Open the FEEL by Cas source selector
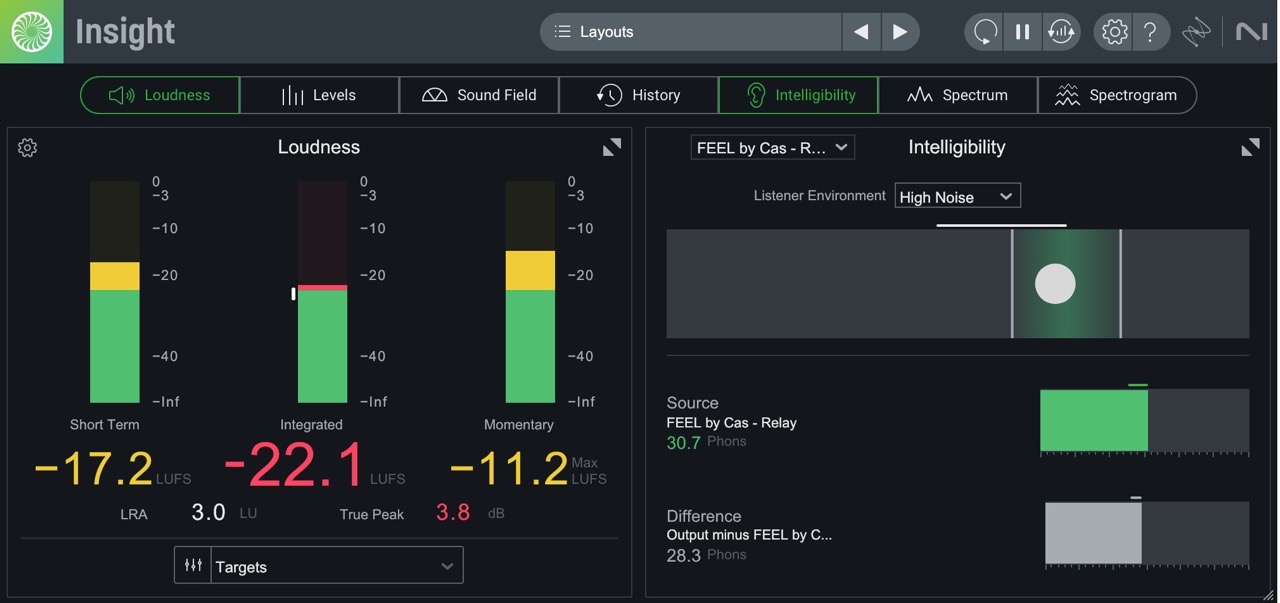The height and width of the screenshot is (603, 1280). [772, 146]
